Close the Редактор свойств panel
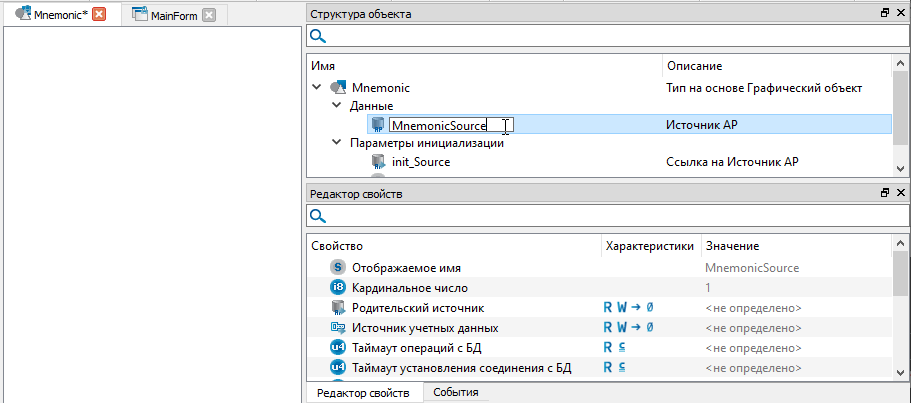The height and width of the screenshot is (403, 911). coord(900,192)
